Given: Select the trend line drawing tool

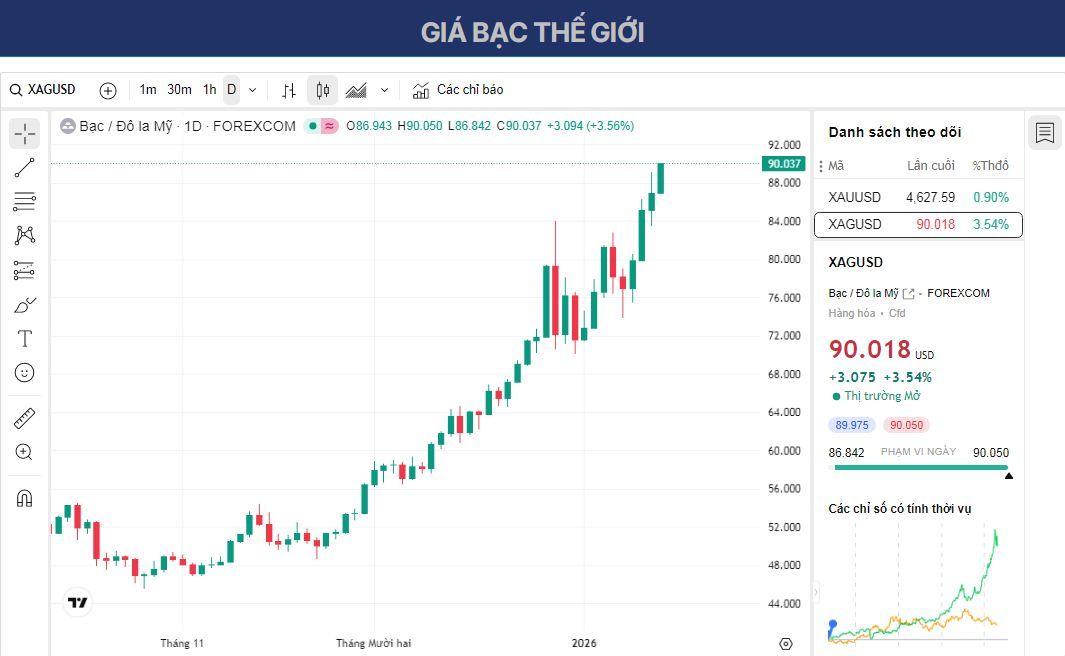Looking at the screenshot, I should (x=24, y=167).
